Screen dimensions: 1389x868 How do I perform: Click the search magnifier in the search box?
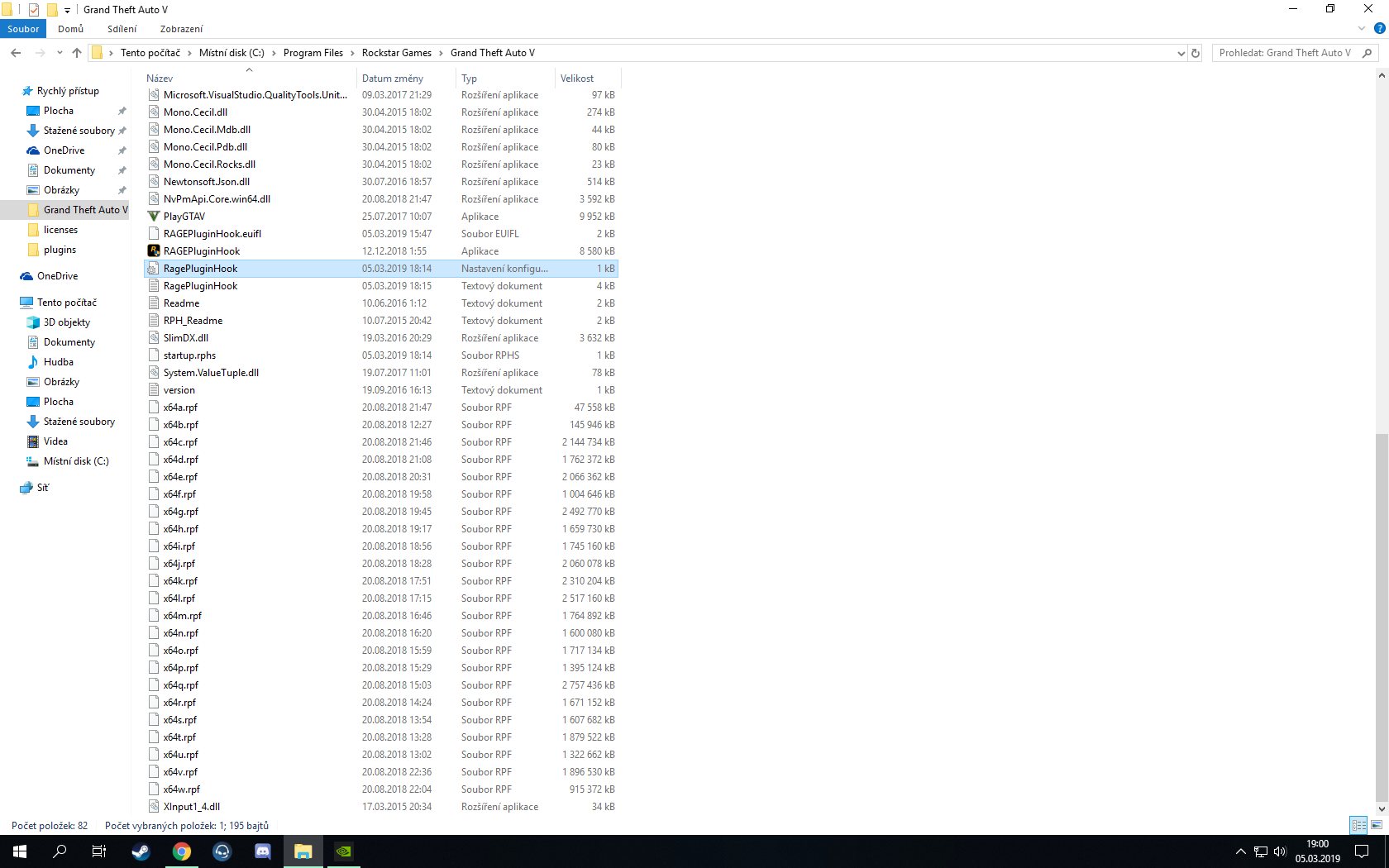pos(1367,53)
